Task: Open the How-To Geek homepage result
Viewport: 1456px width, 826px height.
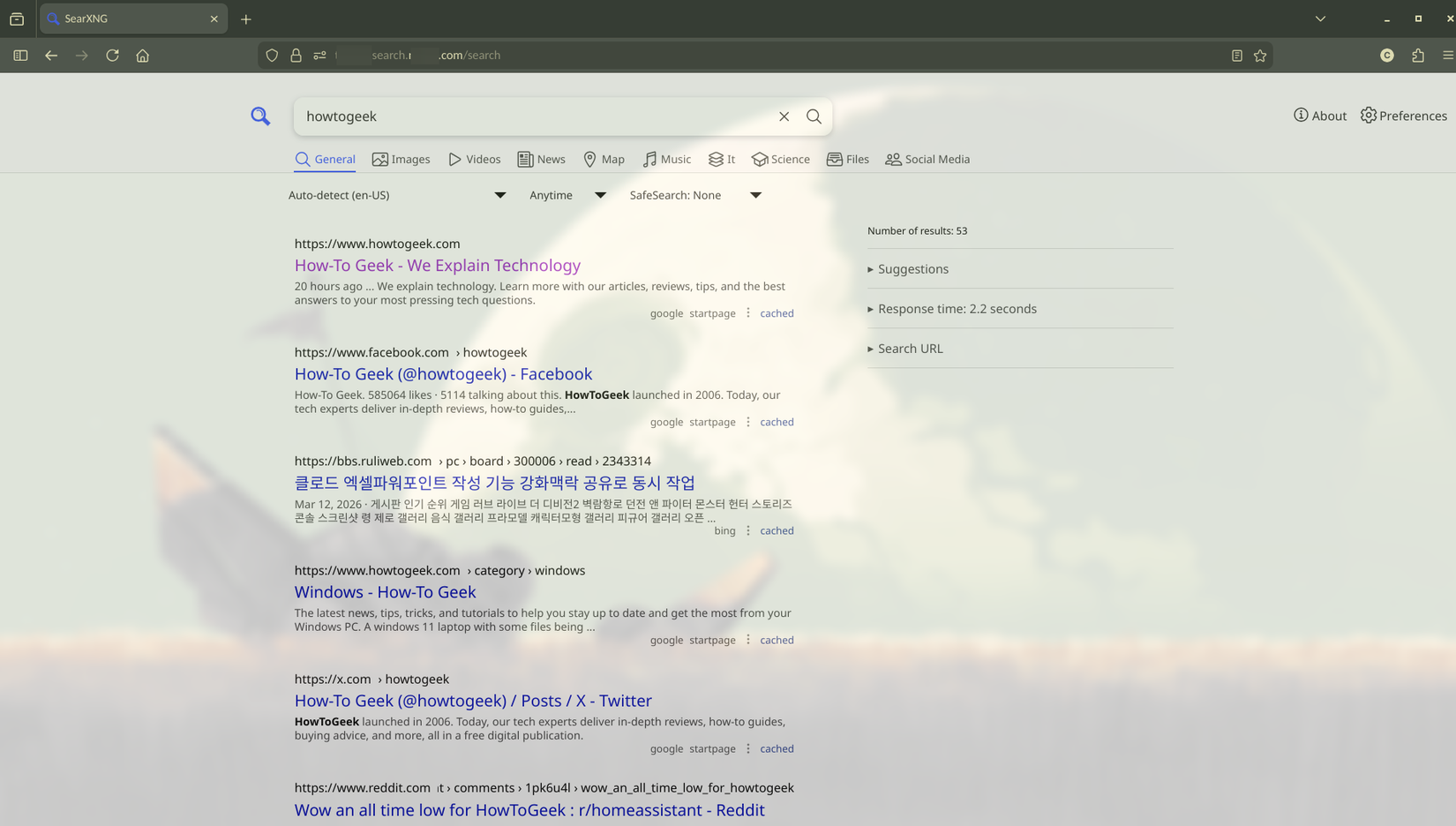Action: [x=437, y=265]
